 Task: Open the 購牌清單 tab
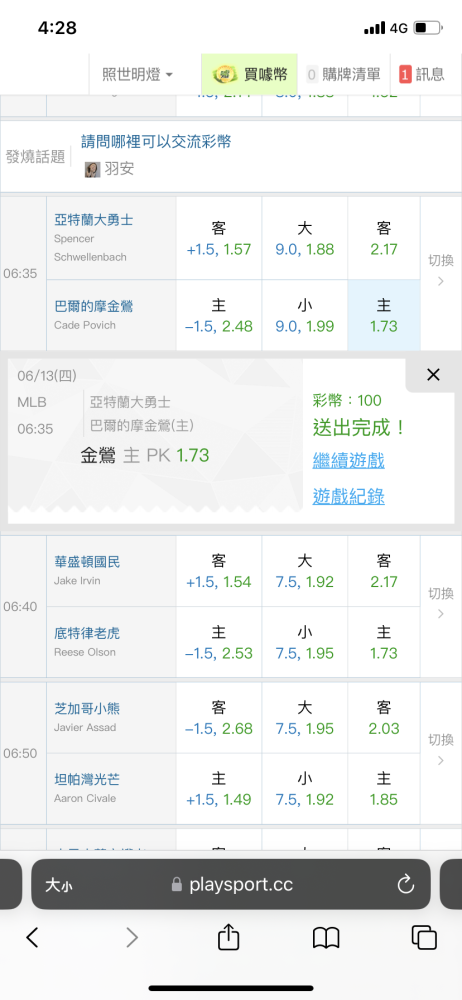[x=343, y=74]
